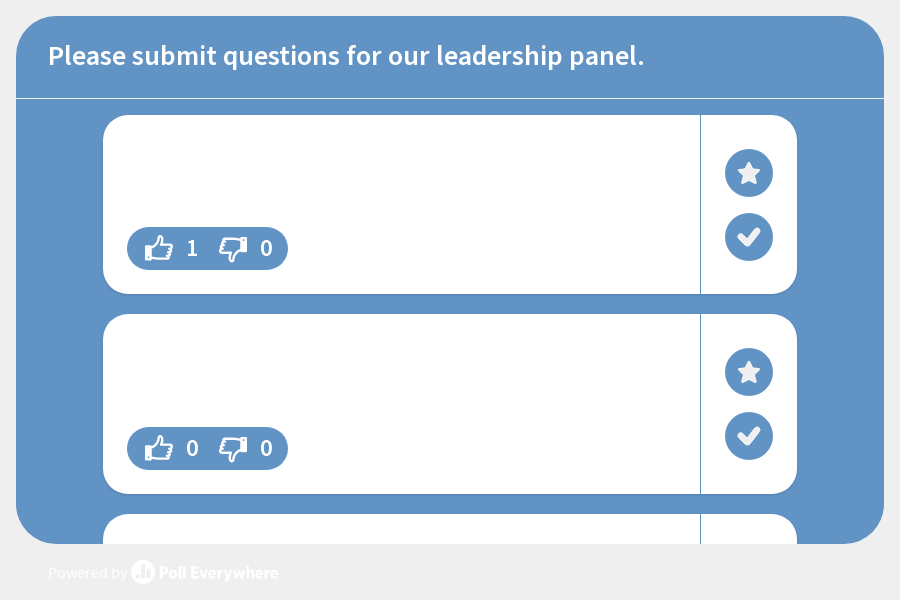Toggle approval checkmark on the lower question
This screenshot has height=600, width=900.
point(748,436)
